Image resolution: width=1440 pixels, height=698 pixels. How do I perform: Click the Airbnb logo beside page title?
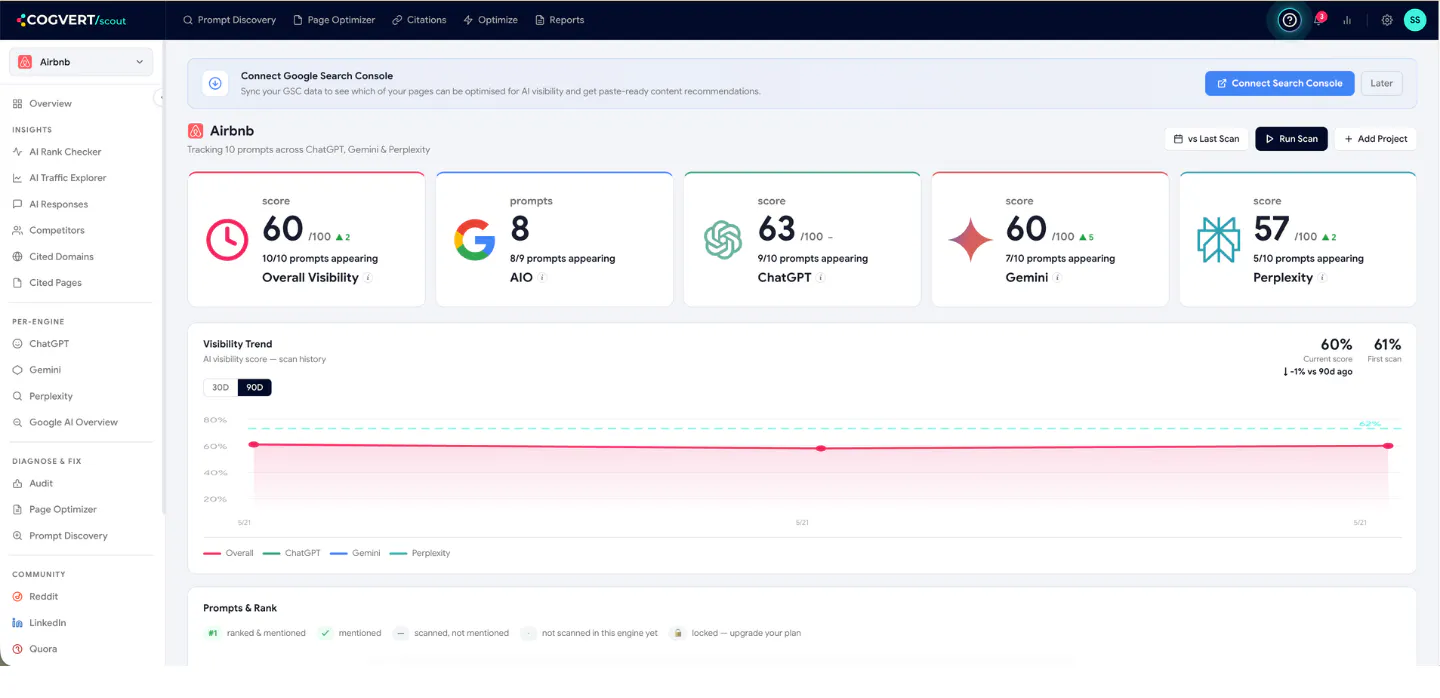(195, 131)
